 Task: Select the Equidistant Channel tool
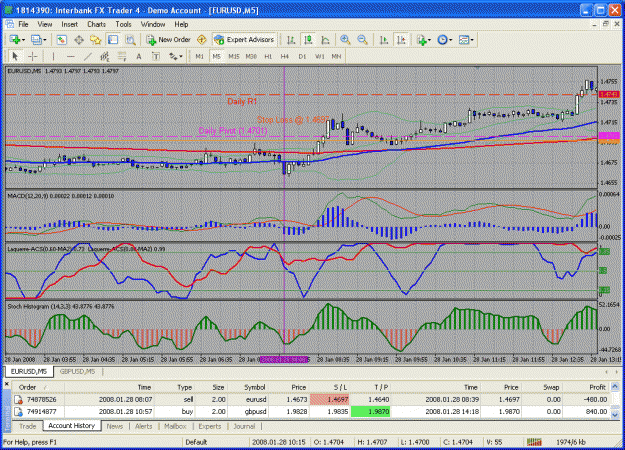pos(104,57)
